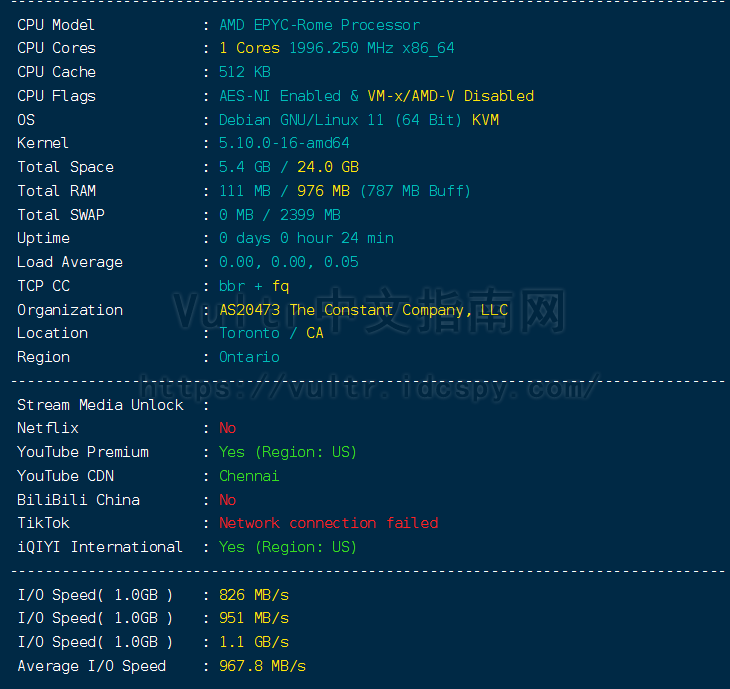This screenshot has height=689, width=730.
Task: Click the '24.0 GB' total space value
Action: (x=328, y=167)
